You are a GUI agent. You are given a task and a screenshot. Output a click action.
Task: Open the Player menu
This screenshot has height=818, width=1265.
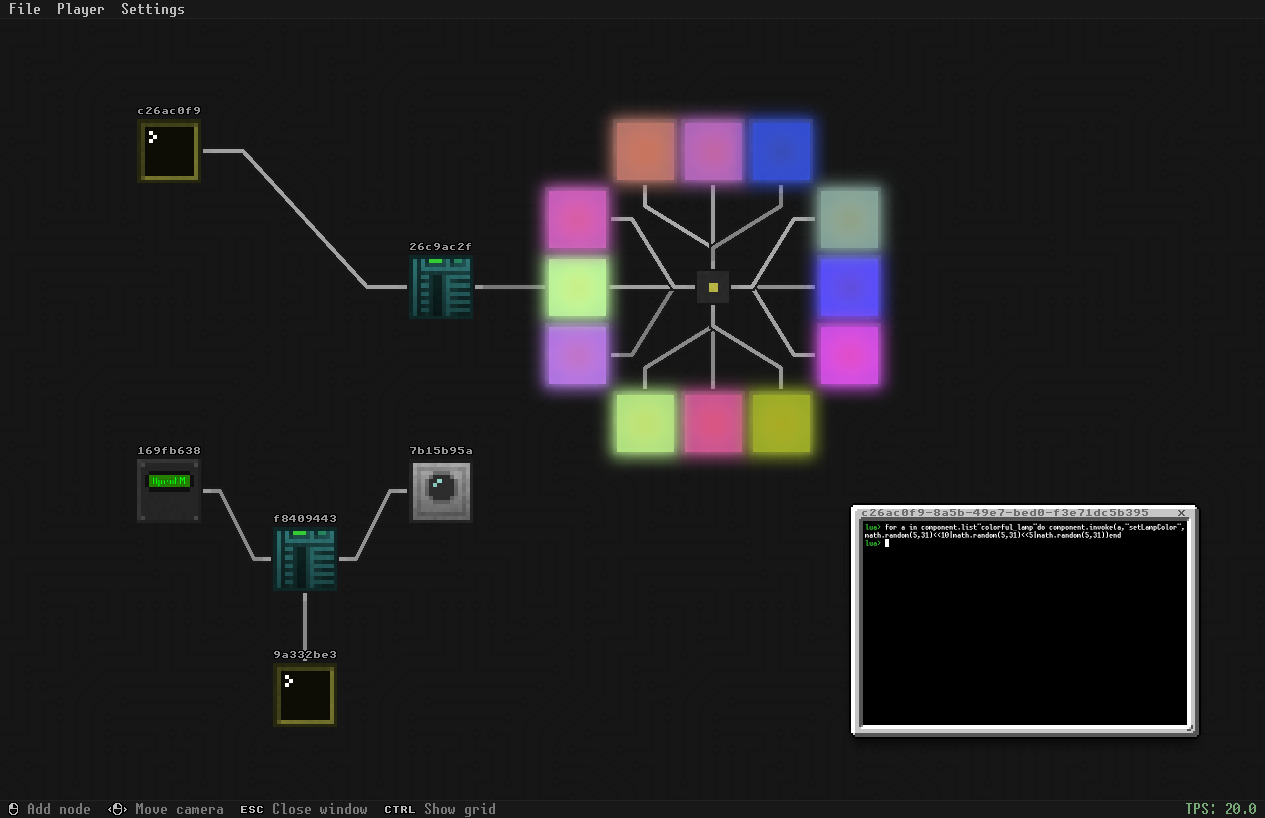[x=80, y=9]
